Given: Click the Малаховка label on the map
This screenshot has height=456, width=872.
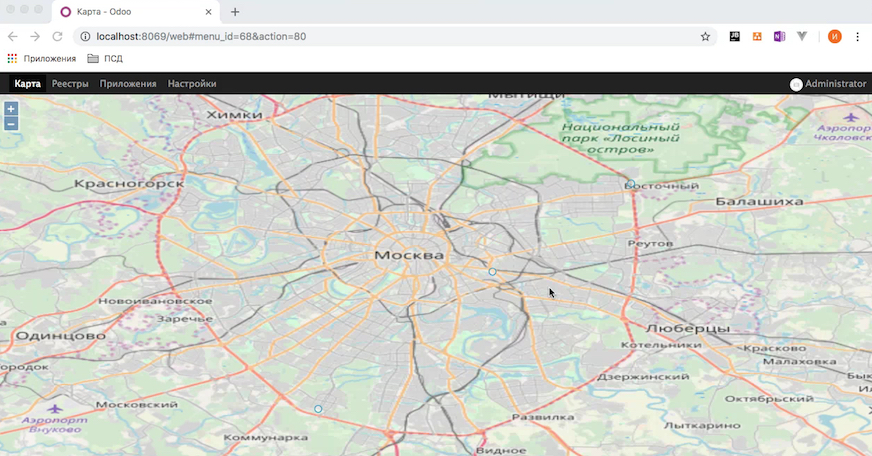Looking at the screenshot, I should coord(800,361).
